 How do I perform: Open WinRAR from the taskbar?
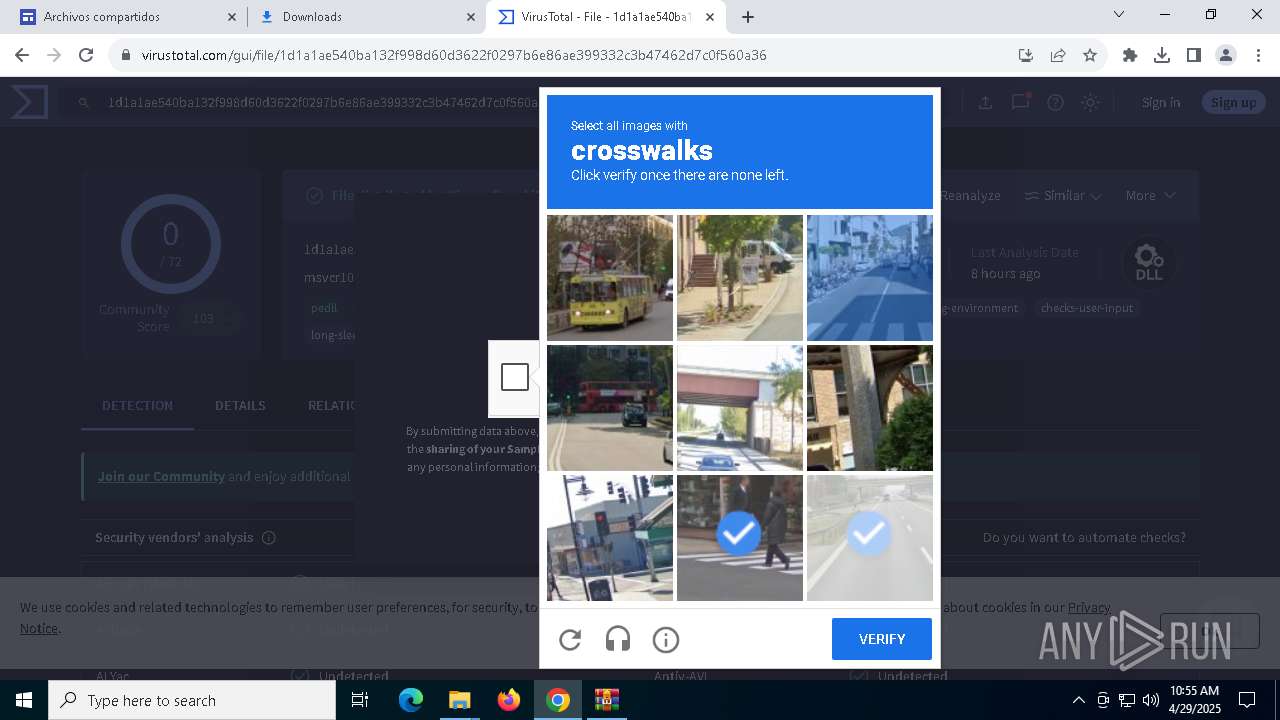pyautogui.click(x=607, y=700)
